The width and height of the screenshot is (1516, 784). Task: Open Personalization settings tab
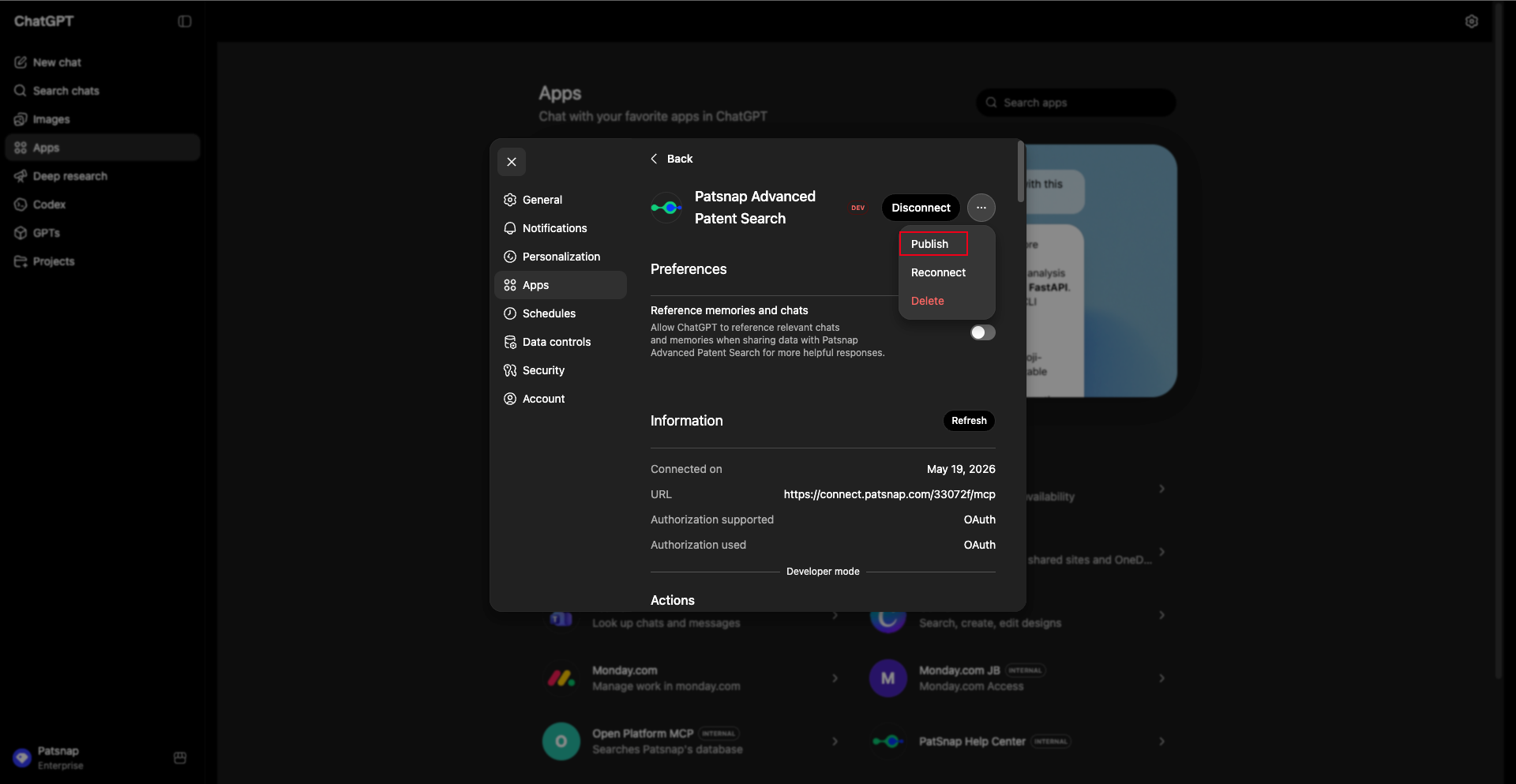point(561,257)
